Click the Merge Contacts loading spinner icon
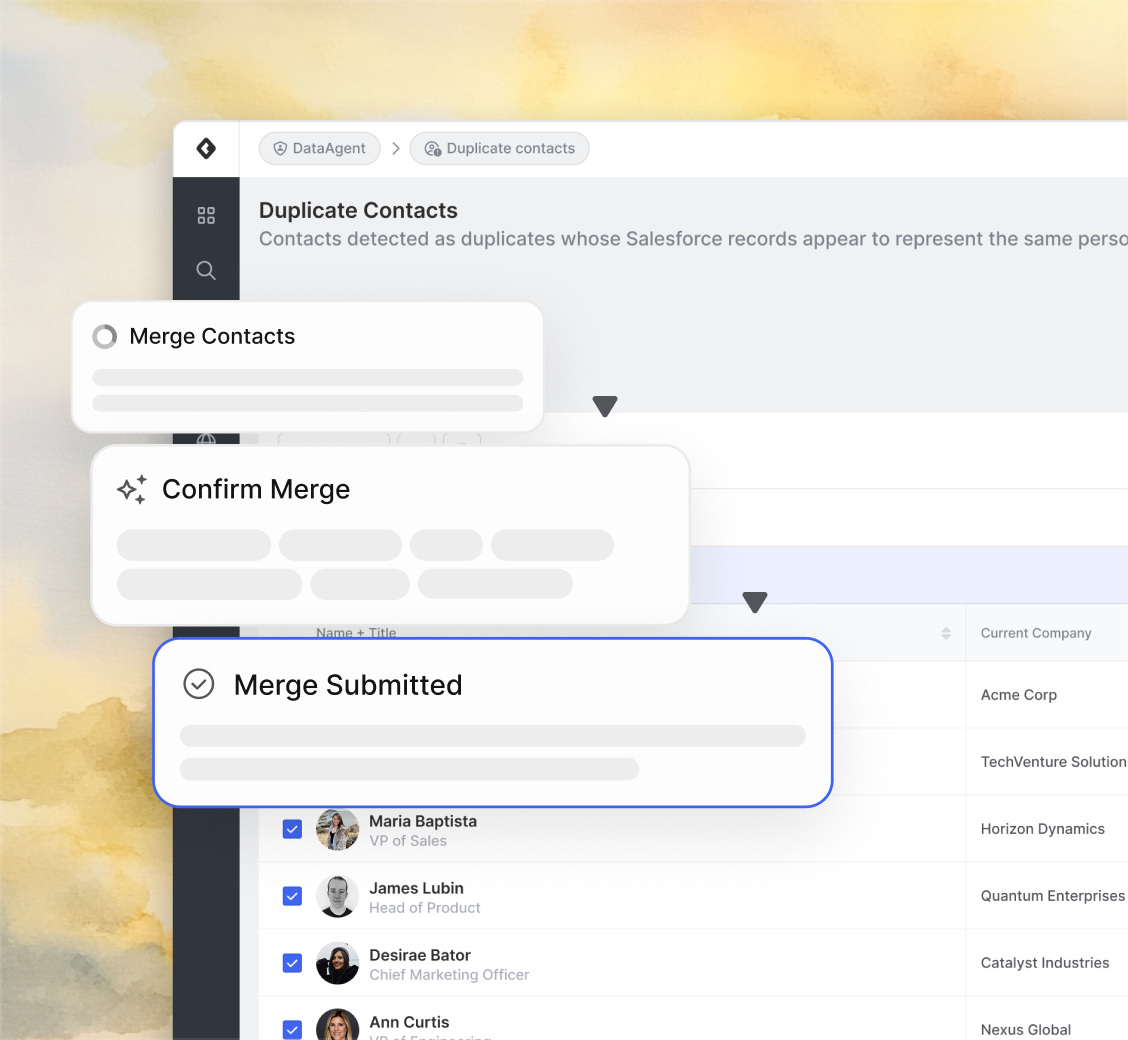Screen dimensions: 1128x1040 pos(105,336)
